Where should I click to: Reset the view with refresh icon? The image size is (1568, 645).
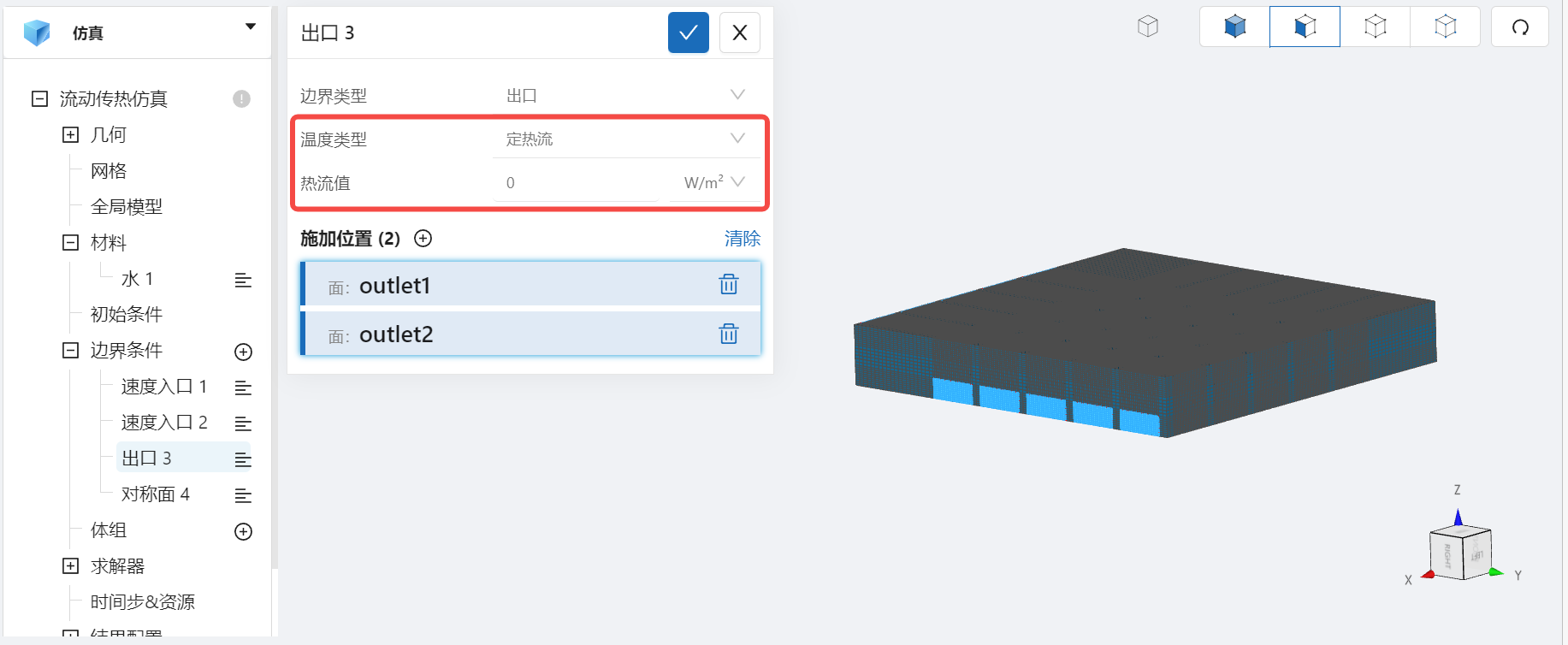pos(1520,27)
